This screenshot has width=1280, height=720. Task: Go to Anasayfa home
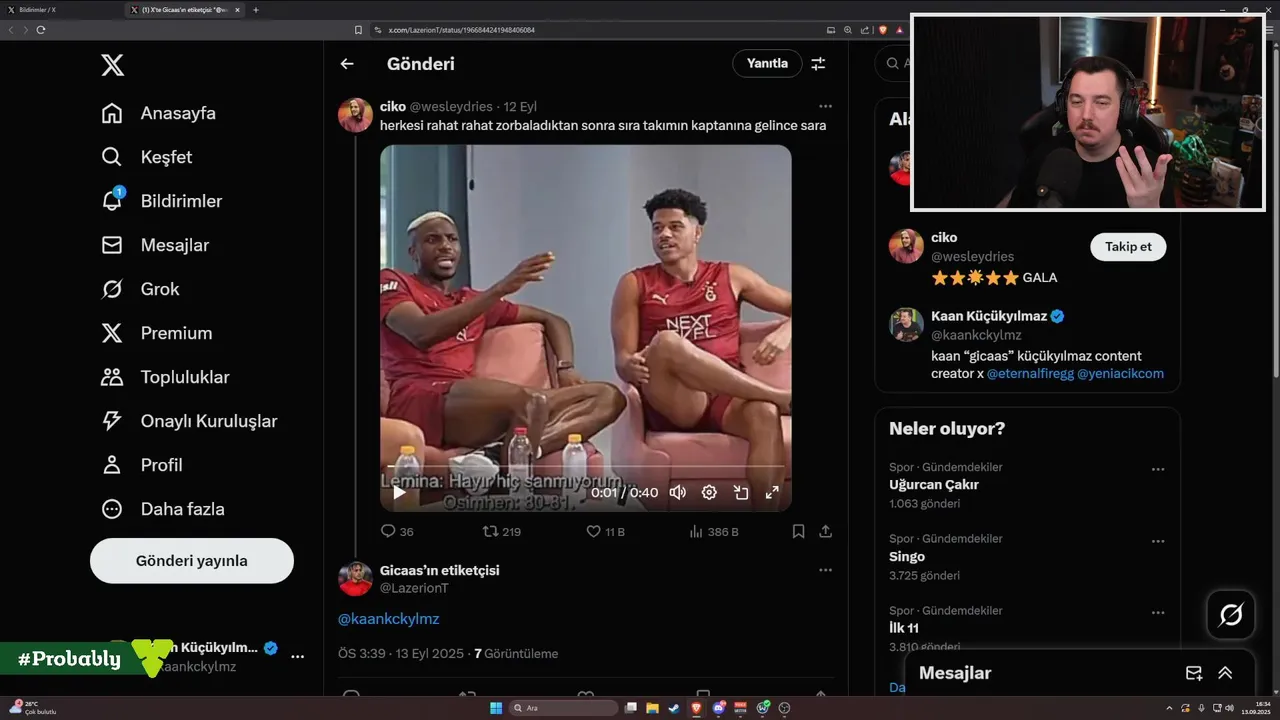(x=159, y=113)
